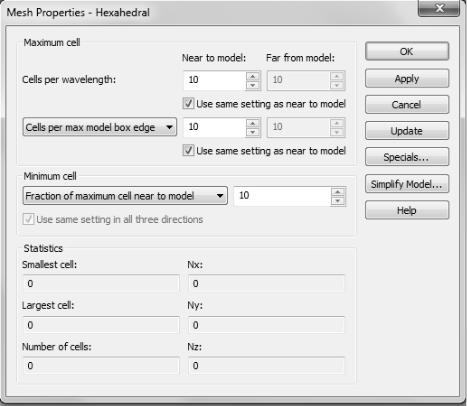The height and width of the screenshot is (406, 467).
Task: Toggle second 'Use same setting as near to model'
Action: [x=188, y=150]
